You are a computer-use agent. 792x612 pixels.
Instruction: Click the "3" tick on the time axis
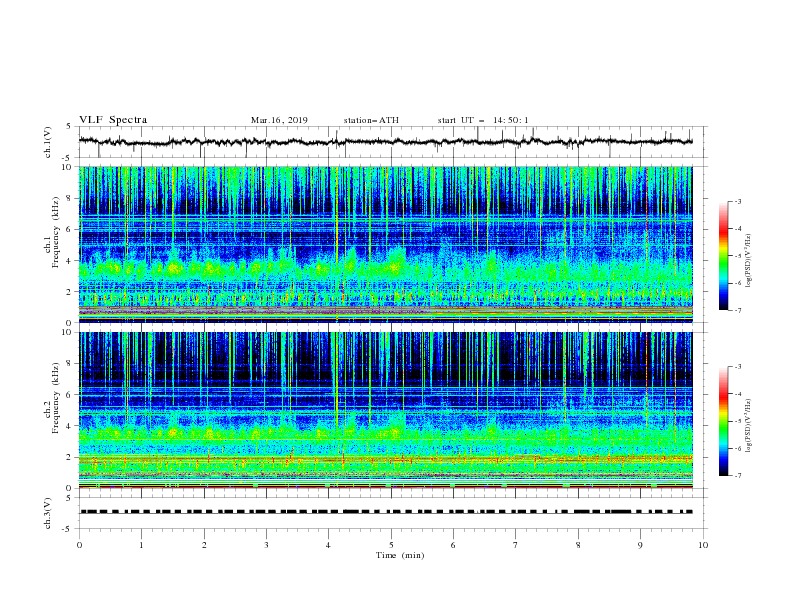(x=267, y=545)
